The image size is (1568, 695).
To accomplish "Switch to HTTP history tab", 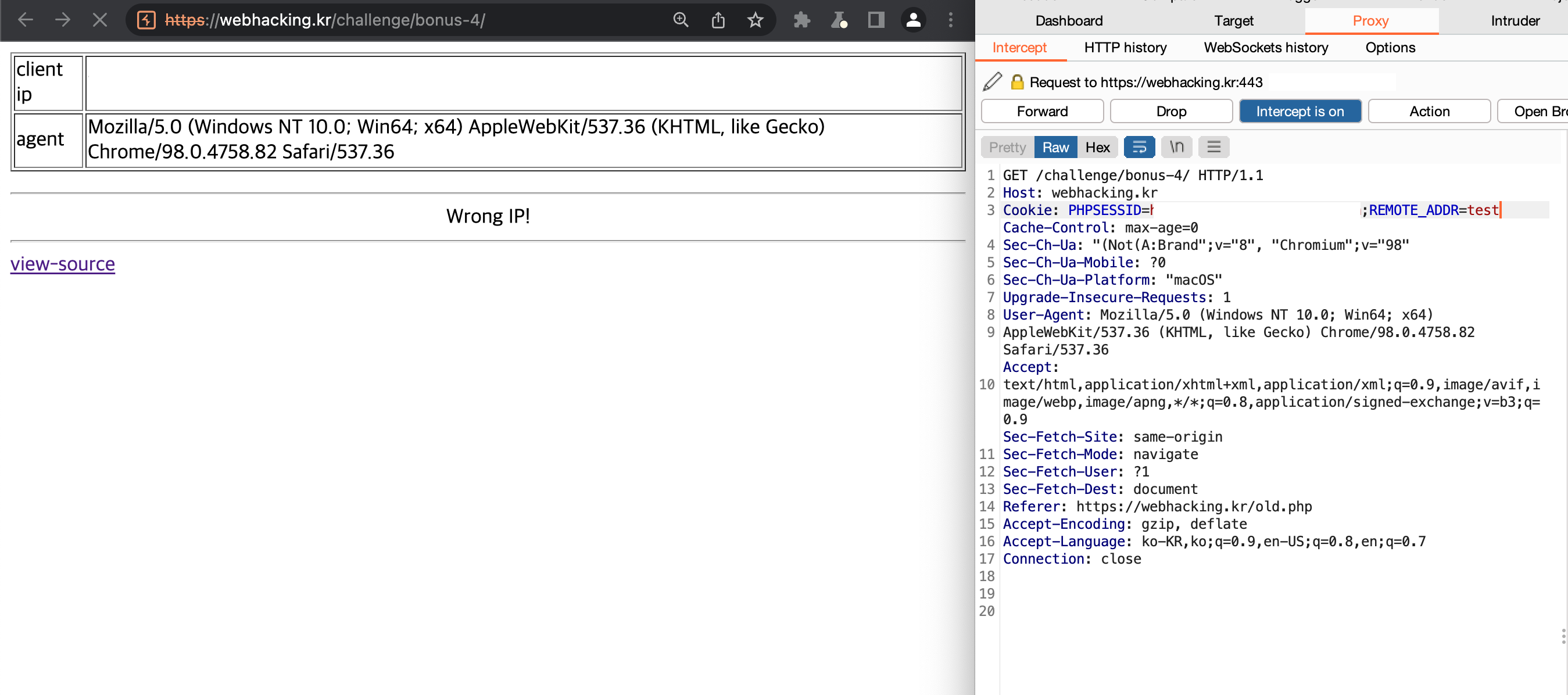I will (1125, 48).
